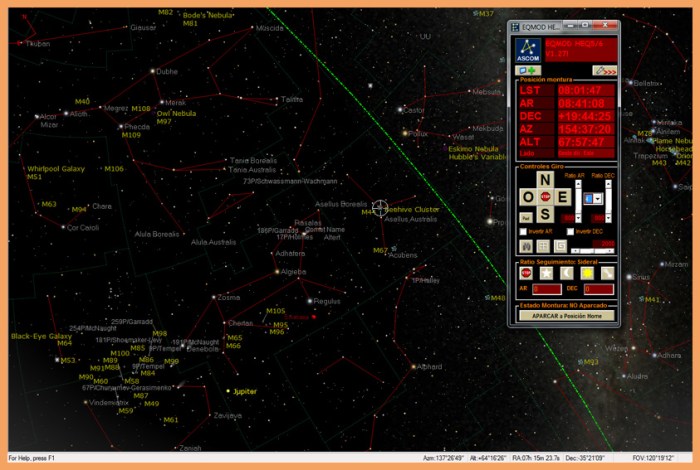Start sidereal tracking with star icon
This screenshot has width=700, height=470.
(545, 271)
